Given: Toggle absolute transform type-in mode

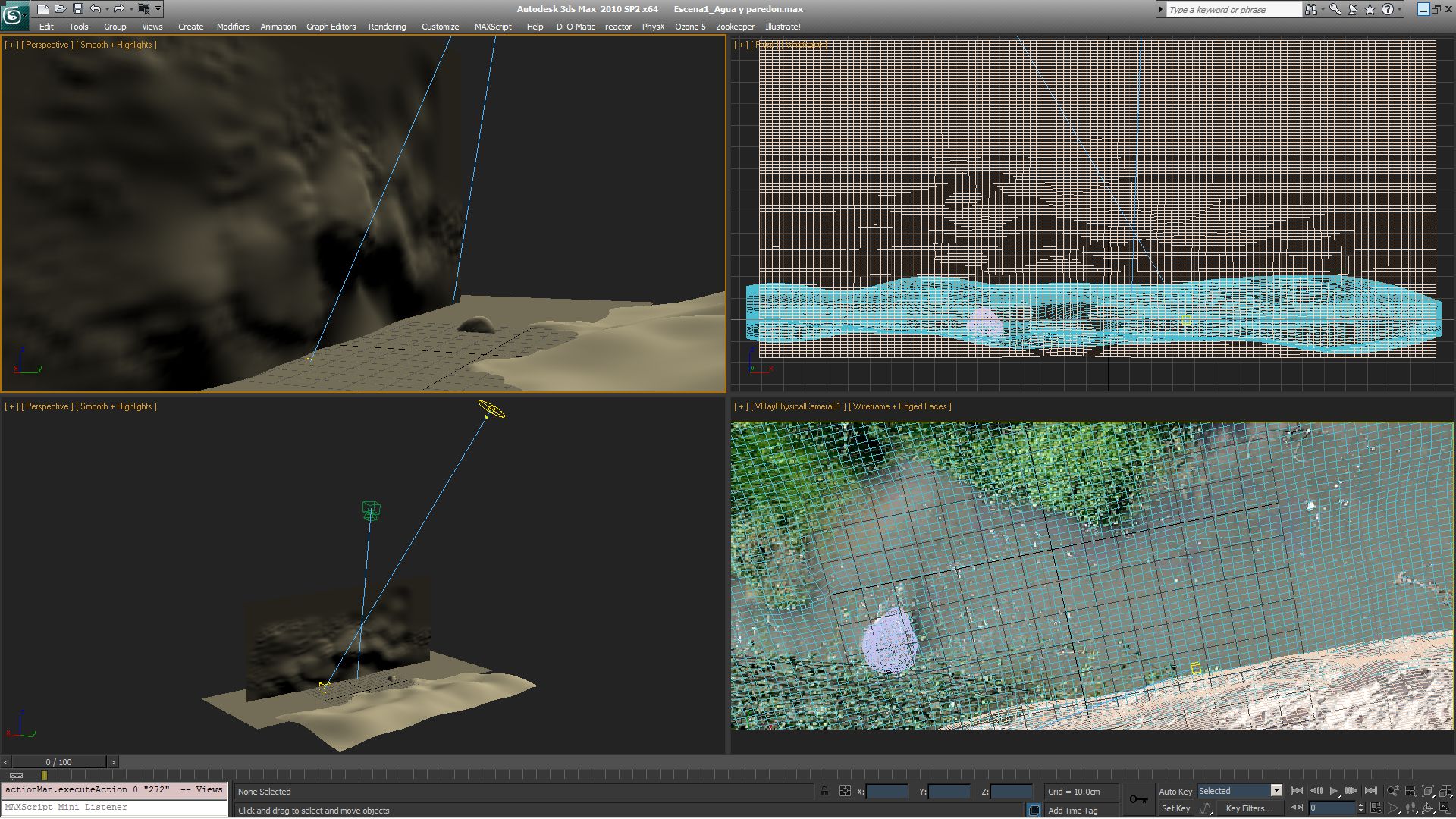Looking at the screenshot, I should 845,791.
